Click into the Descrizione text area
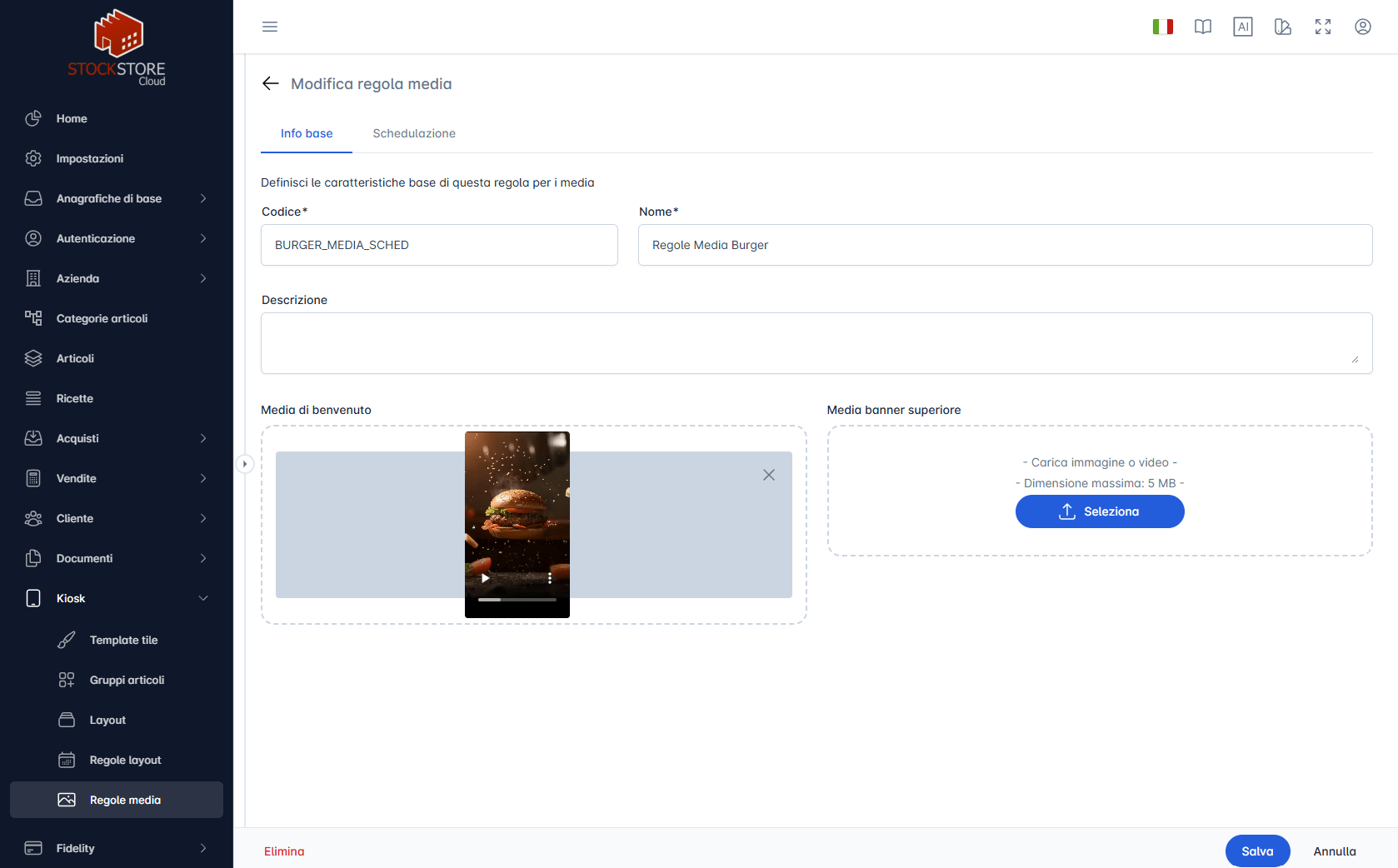 (x=816, y=343)
